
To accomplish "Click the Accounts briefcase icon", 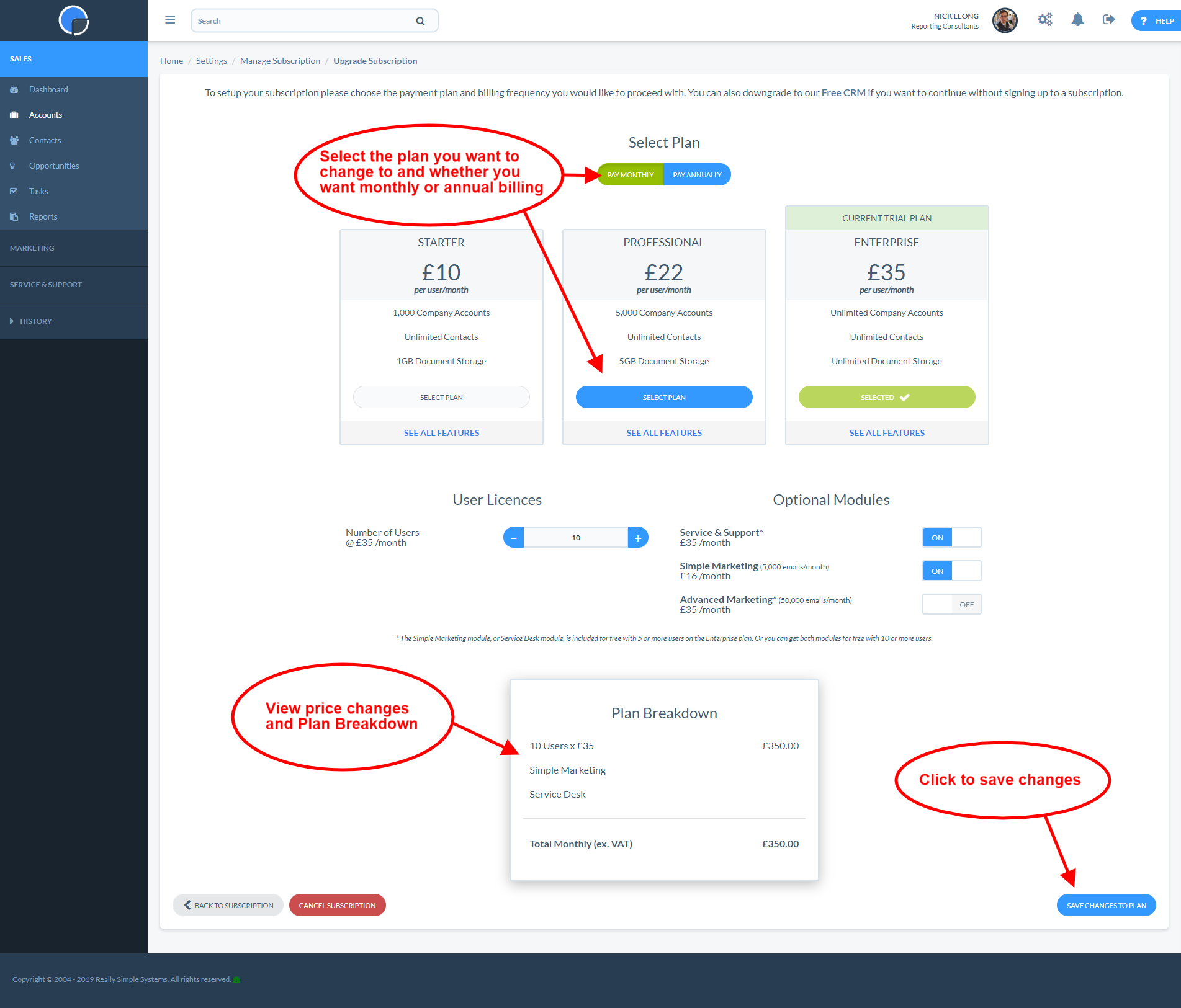I will point(14,115).
